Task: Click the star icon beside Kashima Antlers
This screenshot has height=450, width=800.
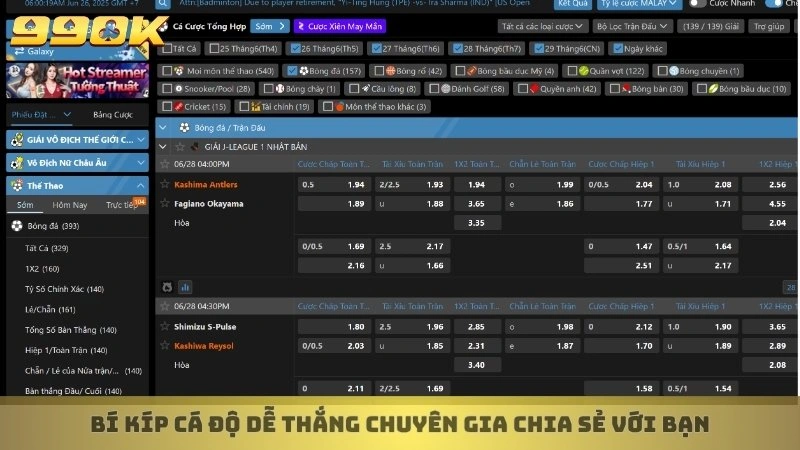Action: tap(166, 185)
